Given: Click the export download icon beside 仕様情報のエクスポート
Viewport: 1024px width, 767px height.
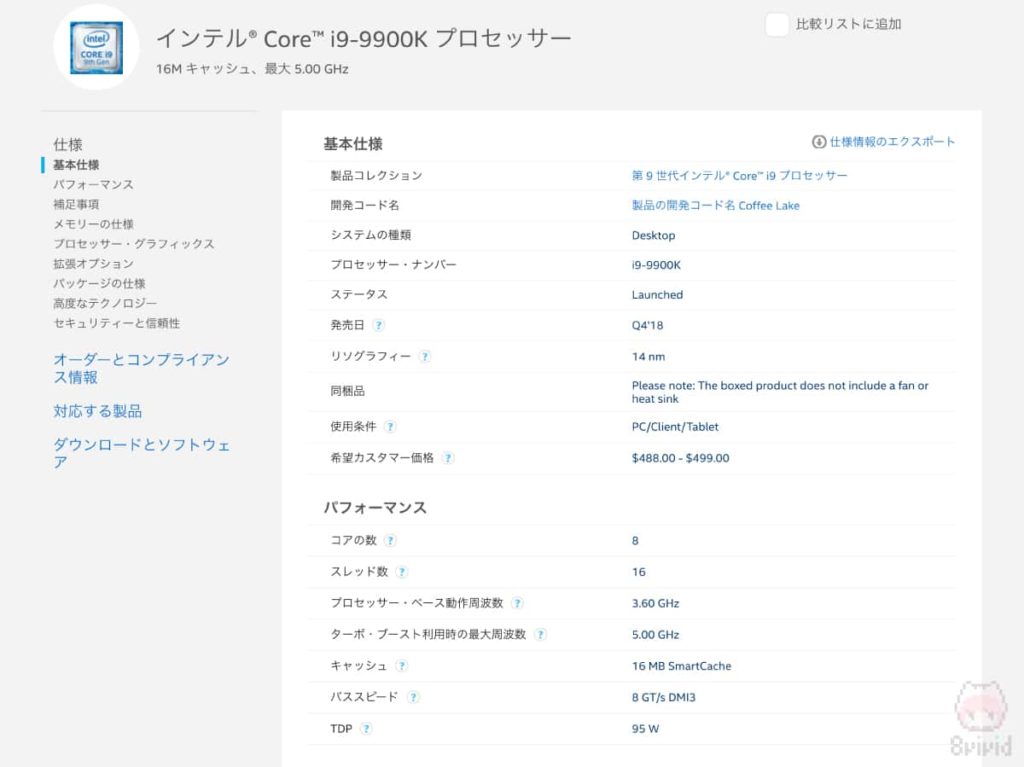Looking at the screenshot, I should point(819,142).
